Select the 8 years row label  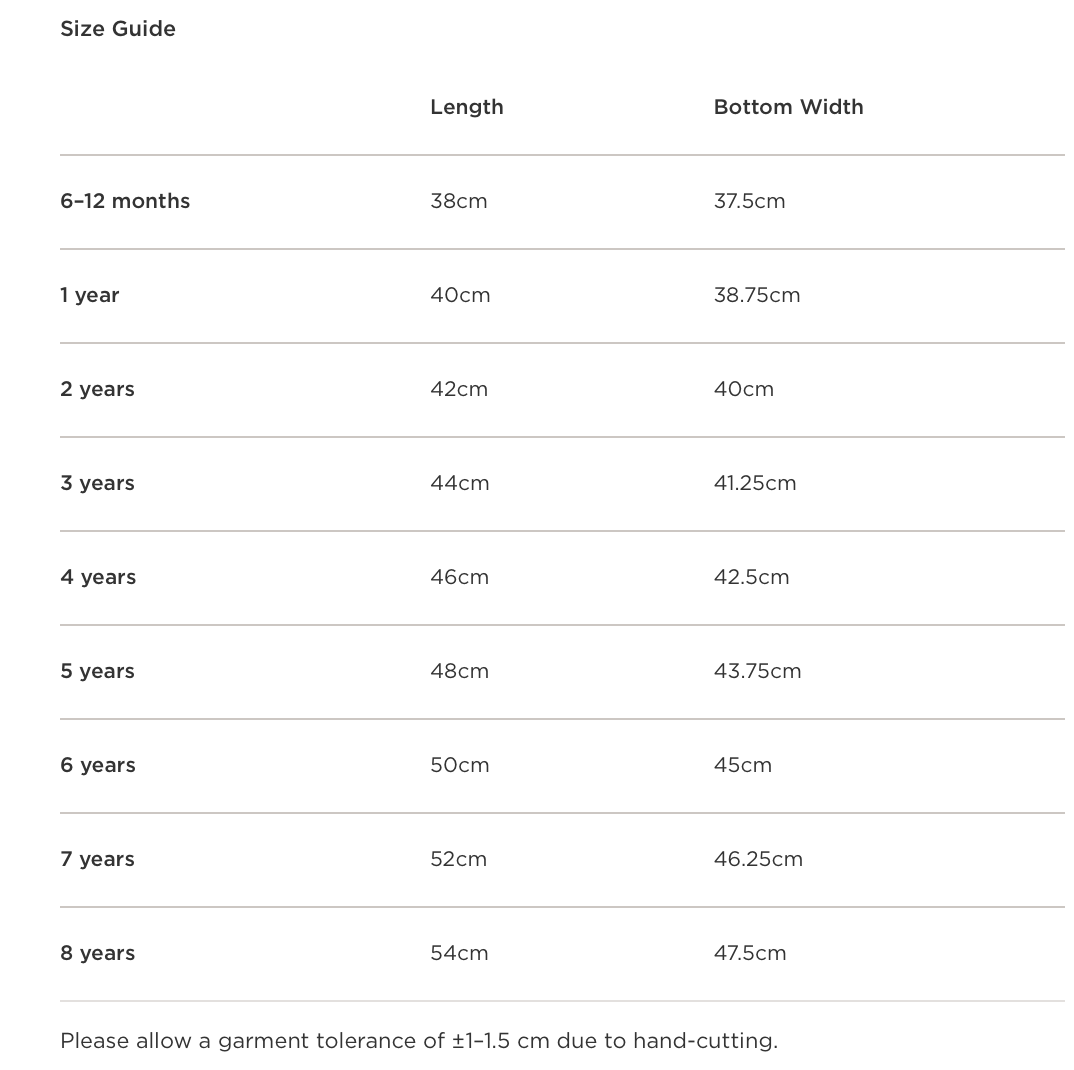[x=97, y=953]
